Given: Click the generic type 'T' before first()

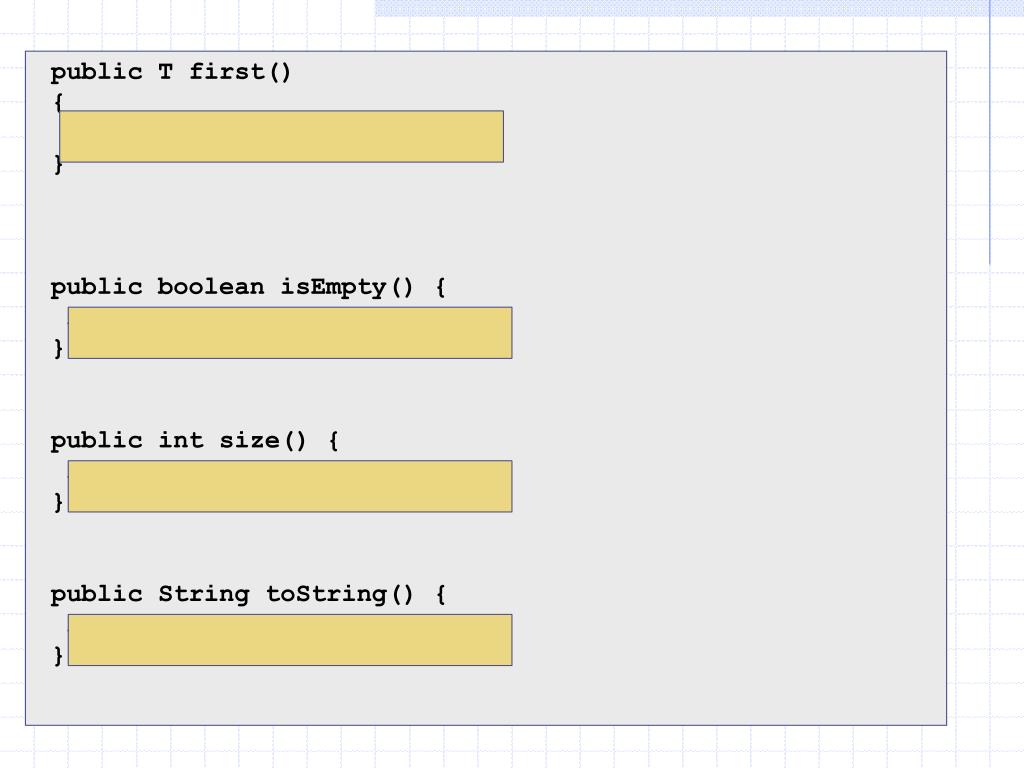Looking at the screenshot, I should [x=165, y=71].
